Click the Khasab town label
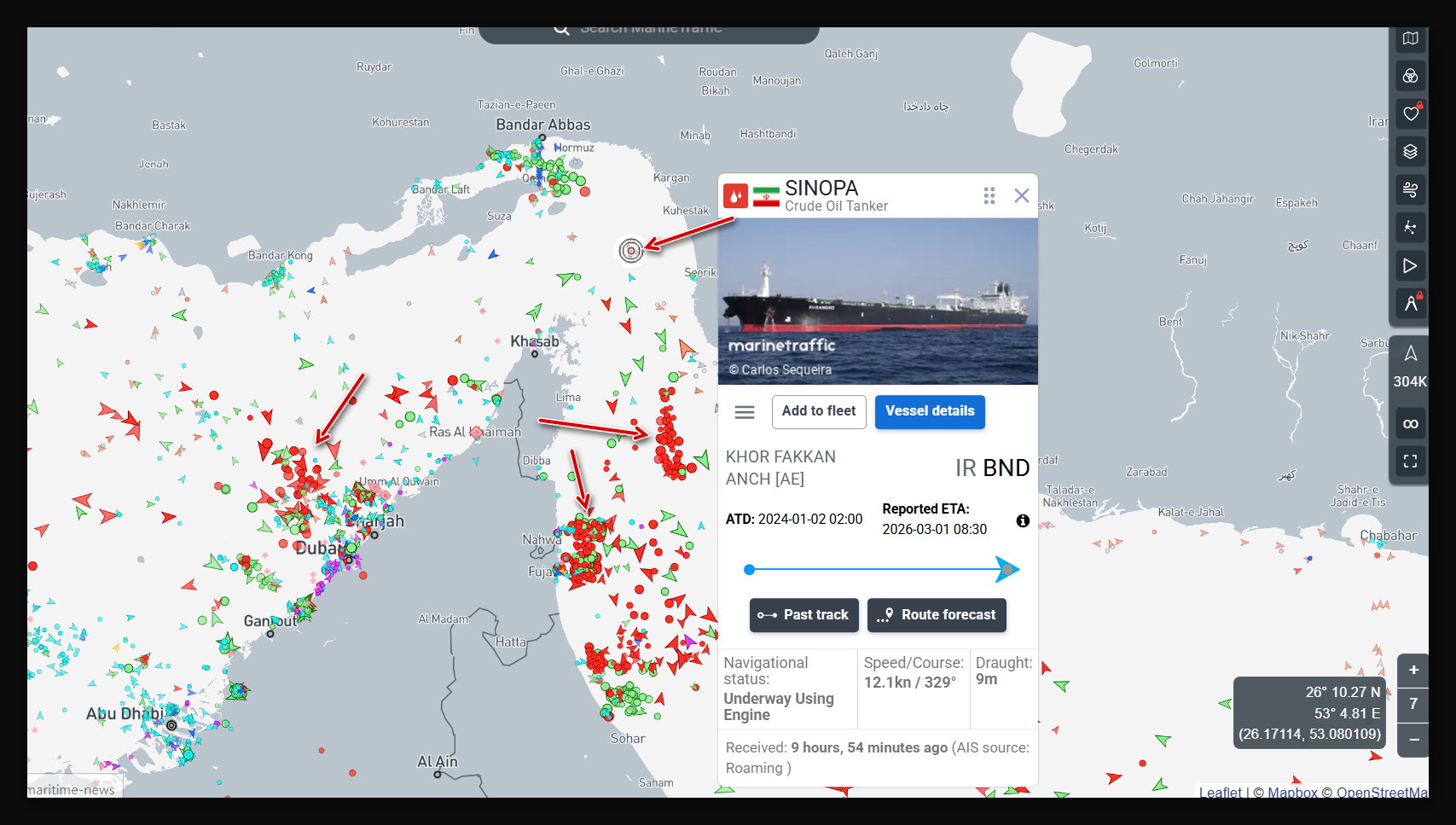 535,341
